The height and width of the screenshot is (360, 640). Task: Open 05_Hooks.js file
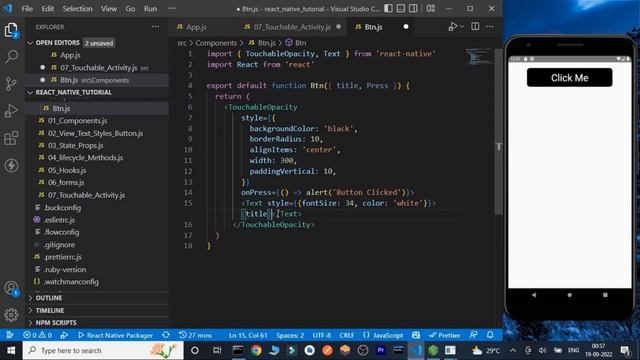pyautogui.click(x=67, y=170)
